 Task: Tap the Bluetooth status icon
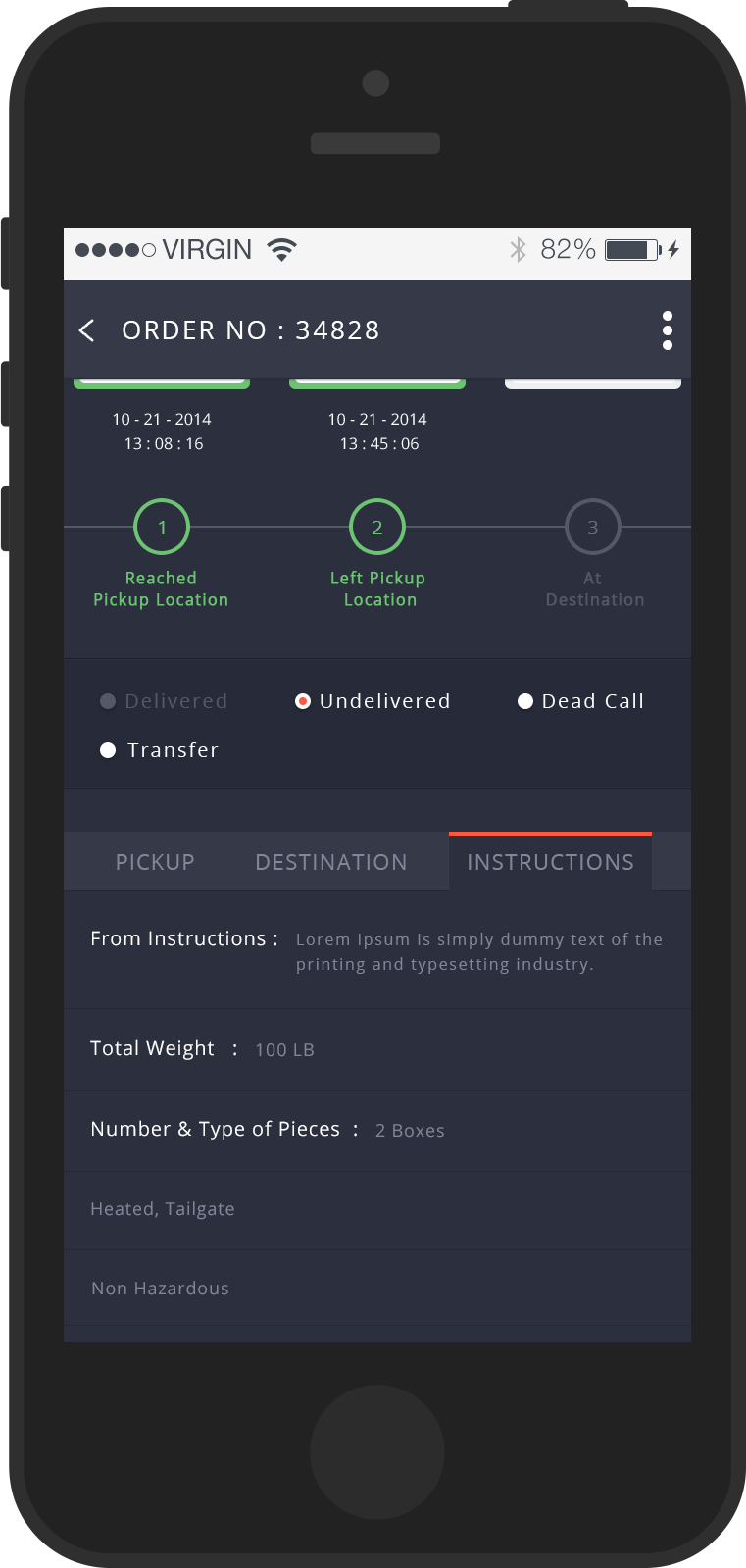pos(518,250)
